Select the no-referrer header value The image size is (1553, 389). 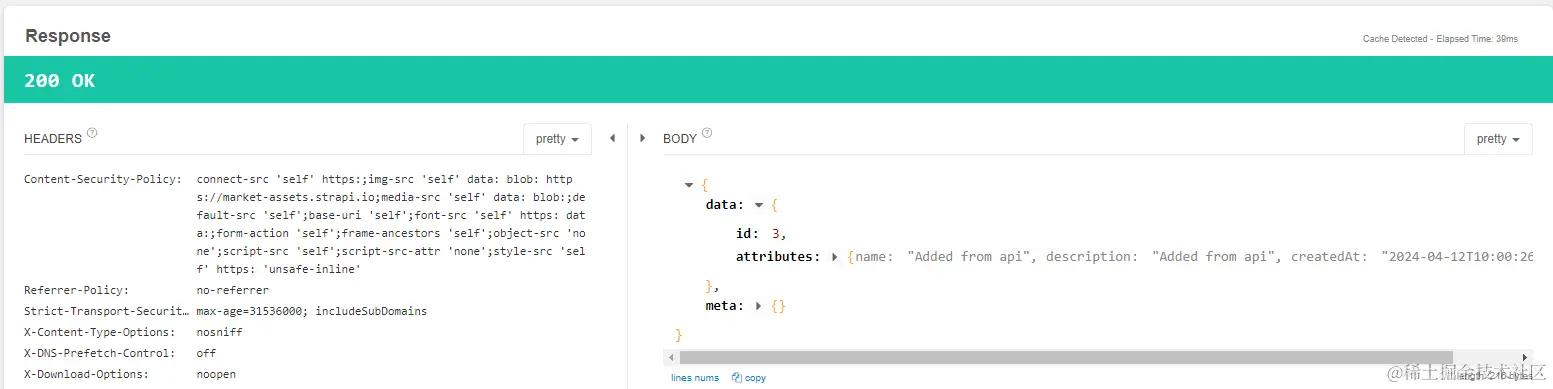(x=233, y=290)
